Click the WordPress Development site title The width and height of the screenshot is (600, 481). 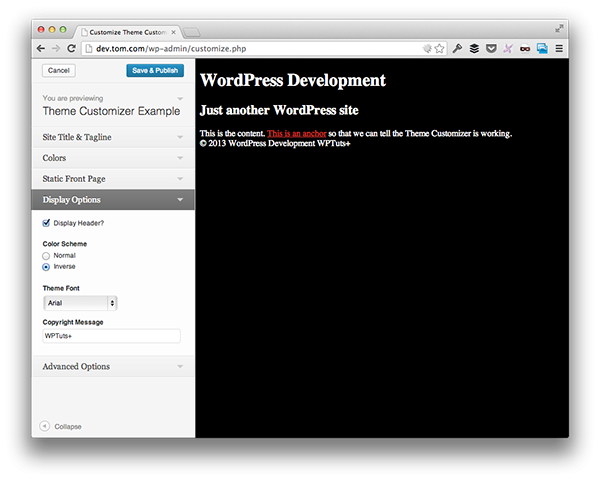click(x=293, y=80)
